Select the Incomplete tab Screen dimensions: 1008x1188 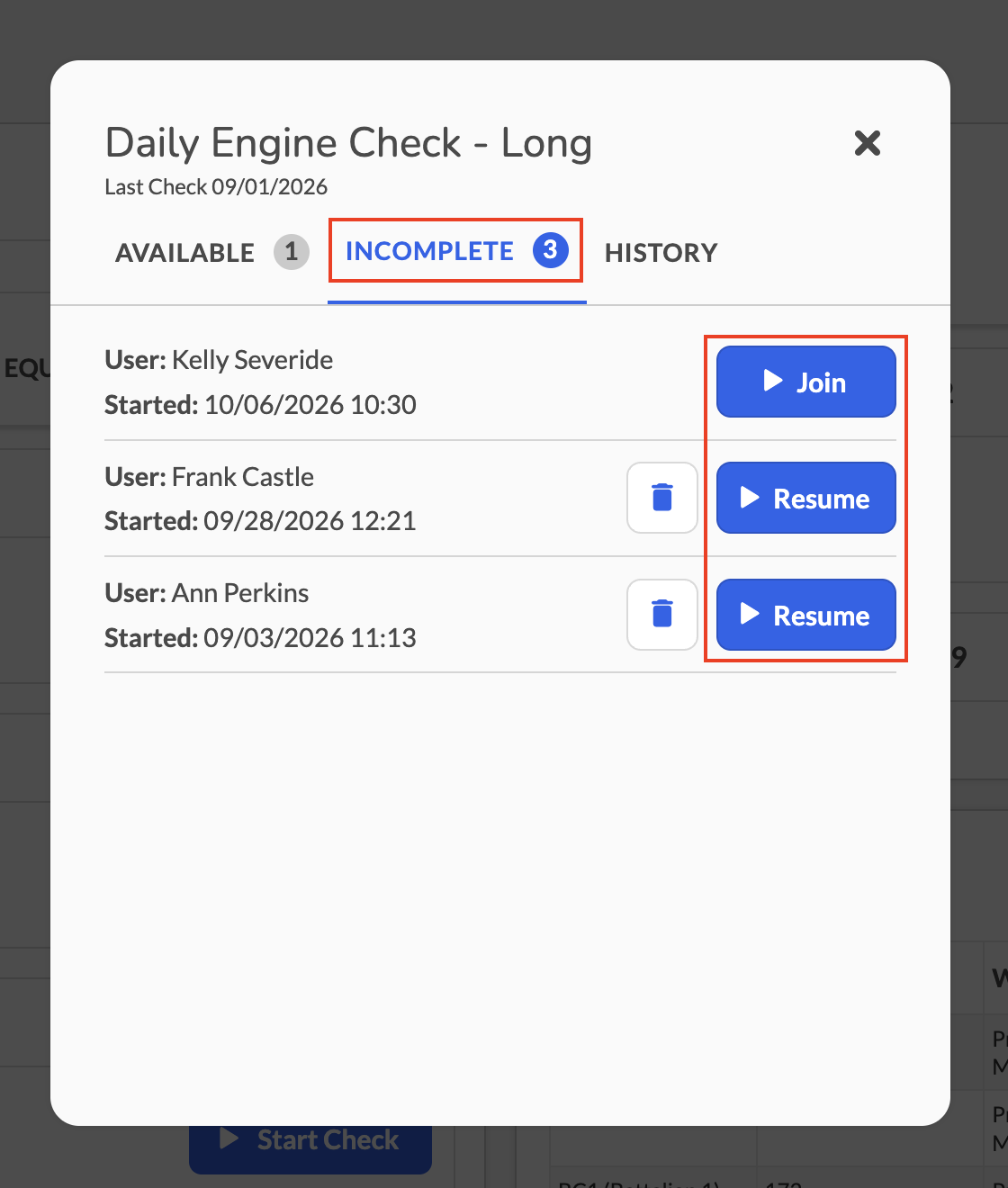coord(457,251)
